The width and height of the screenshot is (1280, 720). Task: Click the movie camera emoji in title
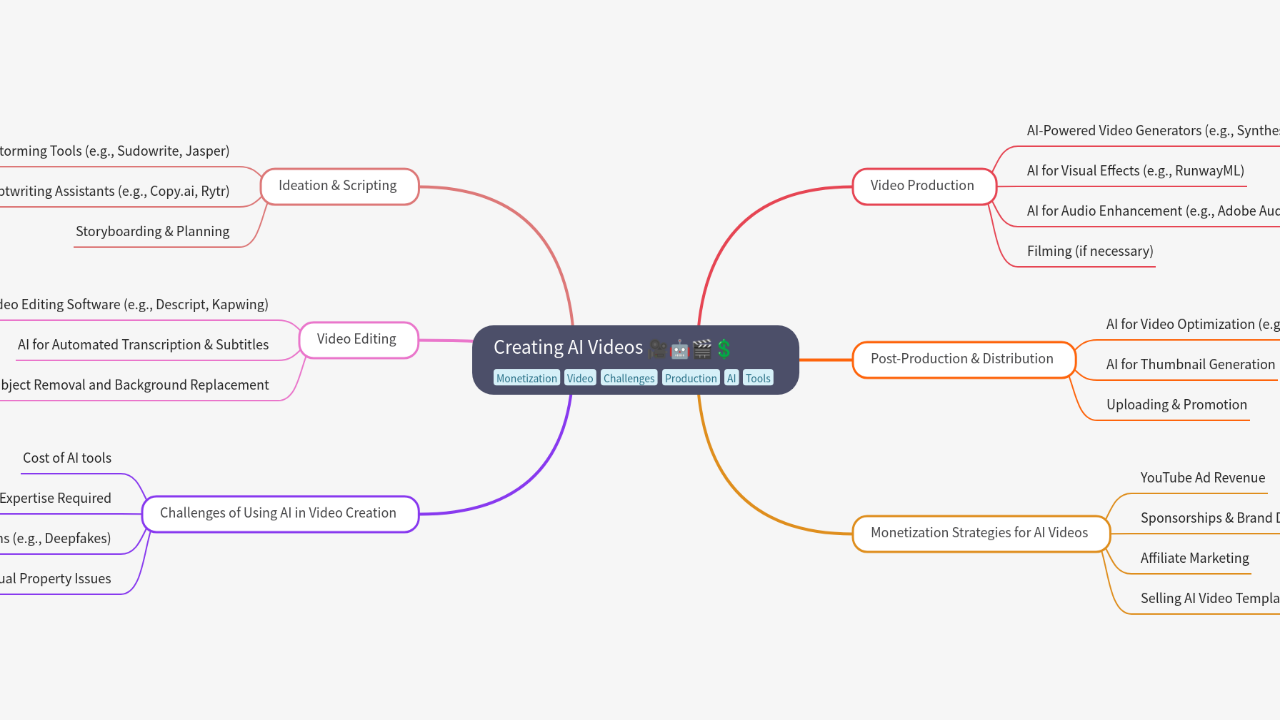(658, 348)
